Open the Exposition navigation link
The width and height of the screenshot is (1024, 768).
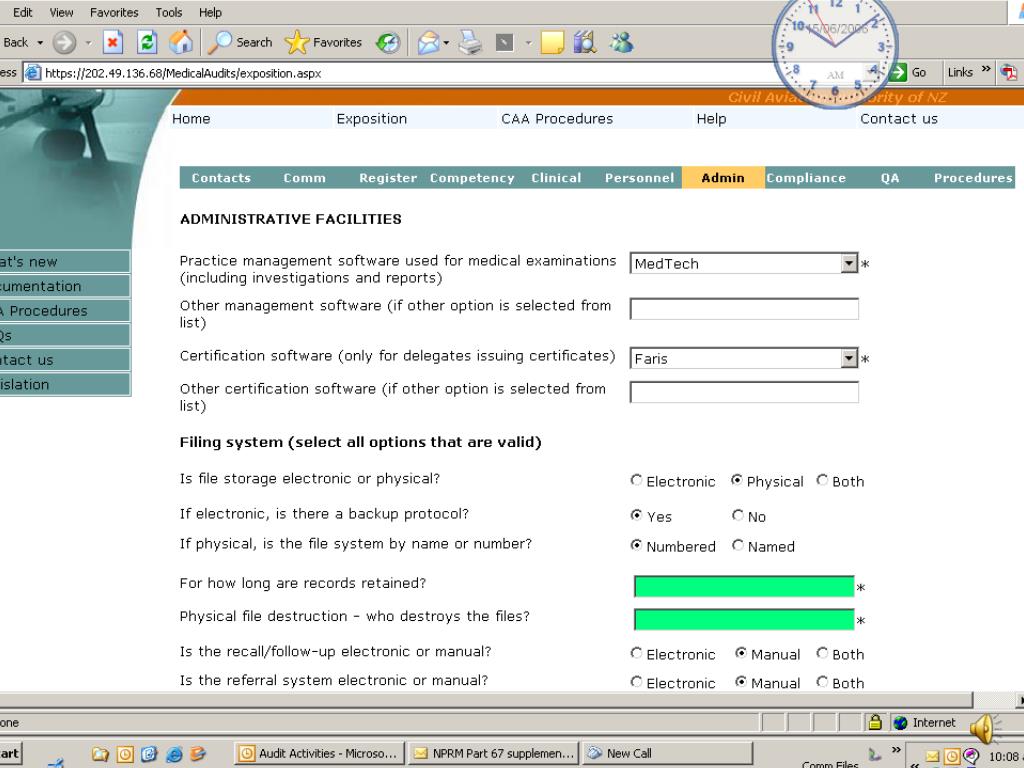(x=372, y=119)
